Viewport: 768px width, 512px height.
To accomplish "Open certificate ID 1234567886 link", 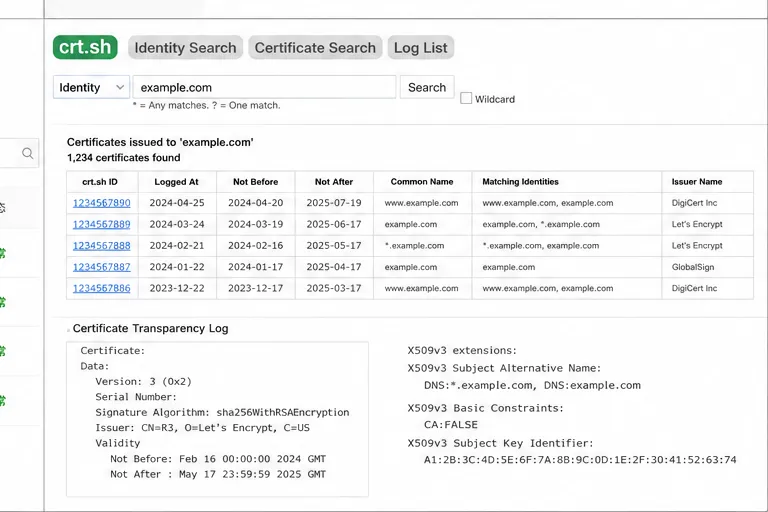I will (x=102, y=288).
